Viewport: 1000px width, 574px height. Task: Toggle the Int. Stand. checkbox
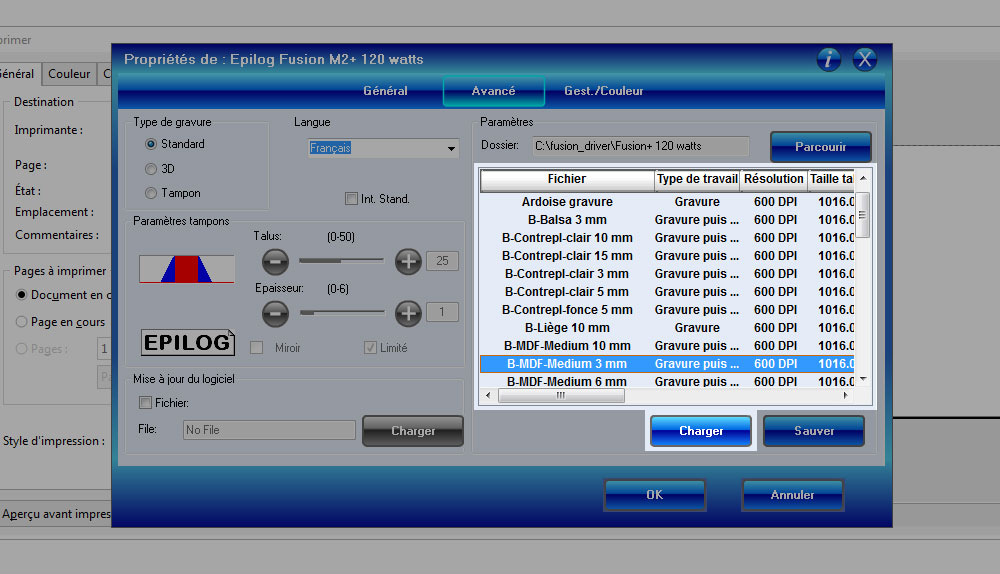(351, 199)
